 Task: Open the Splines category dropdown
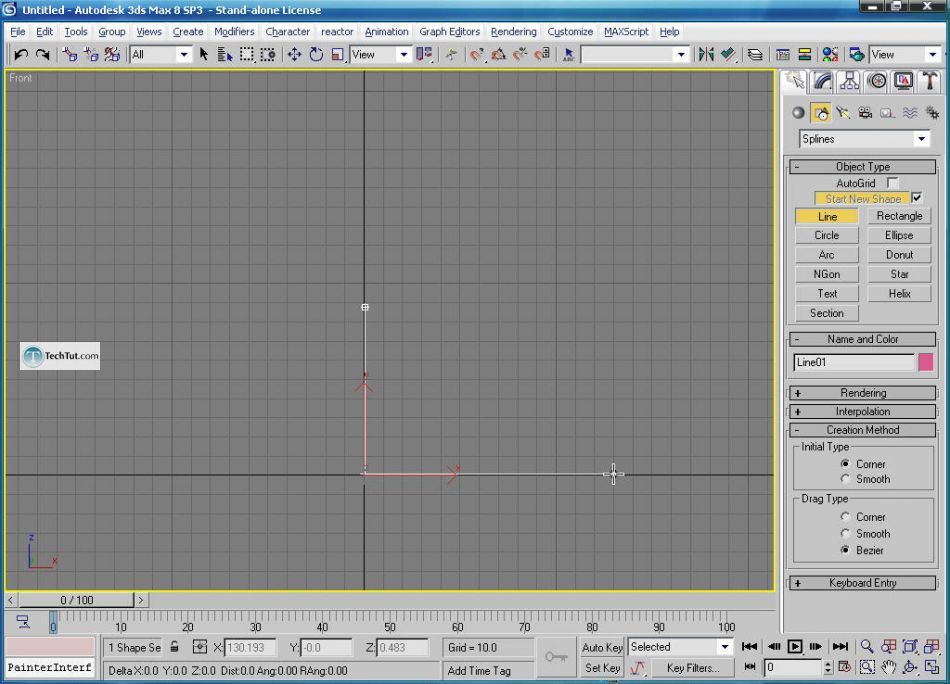tap(865, 139)
